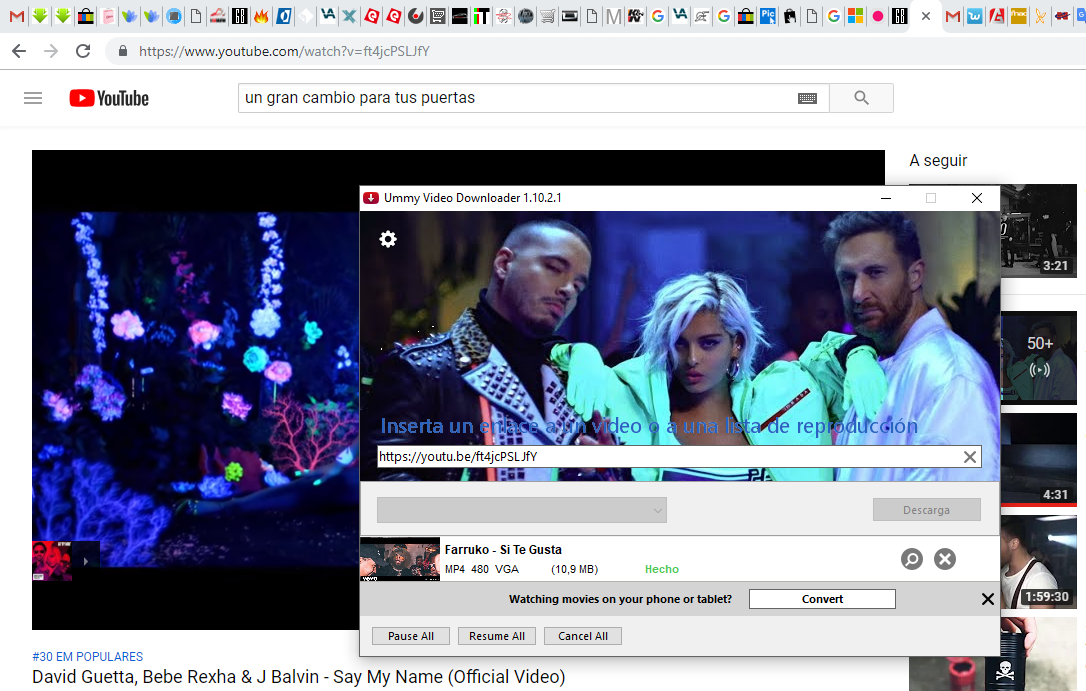Image resolution: width=1086 pixels, height=691 pixels.
Task: Click the 'Hecho' download status
Action: 661,569
